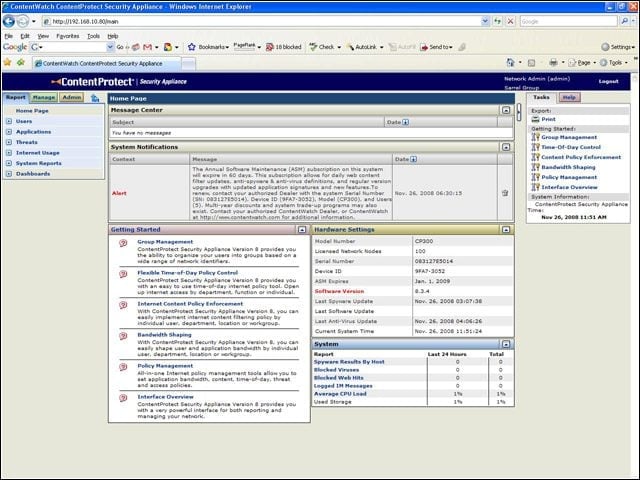Open Home Page in left navigation

32,111
